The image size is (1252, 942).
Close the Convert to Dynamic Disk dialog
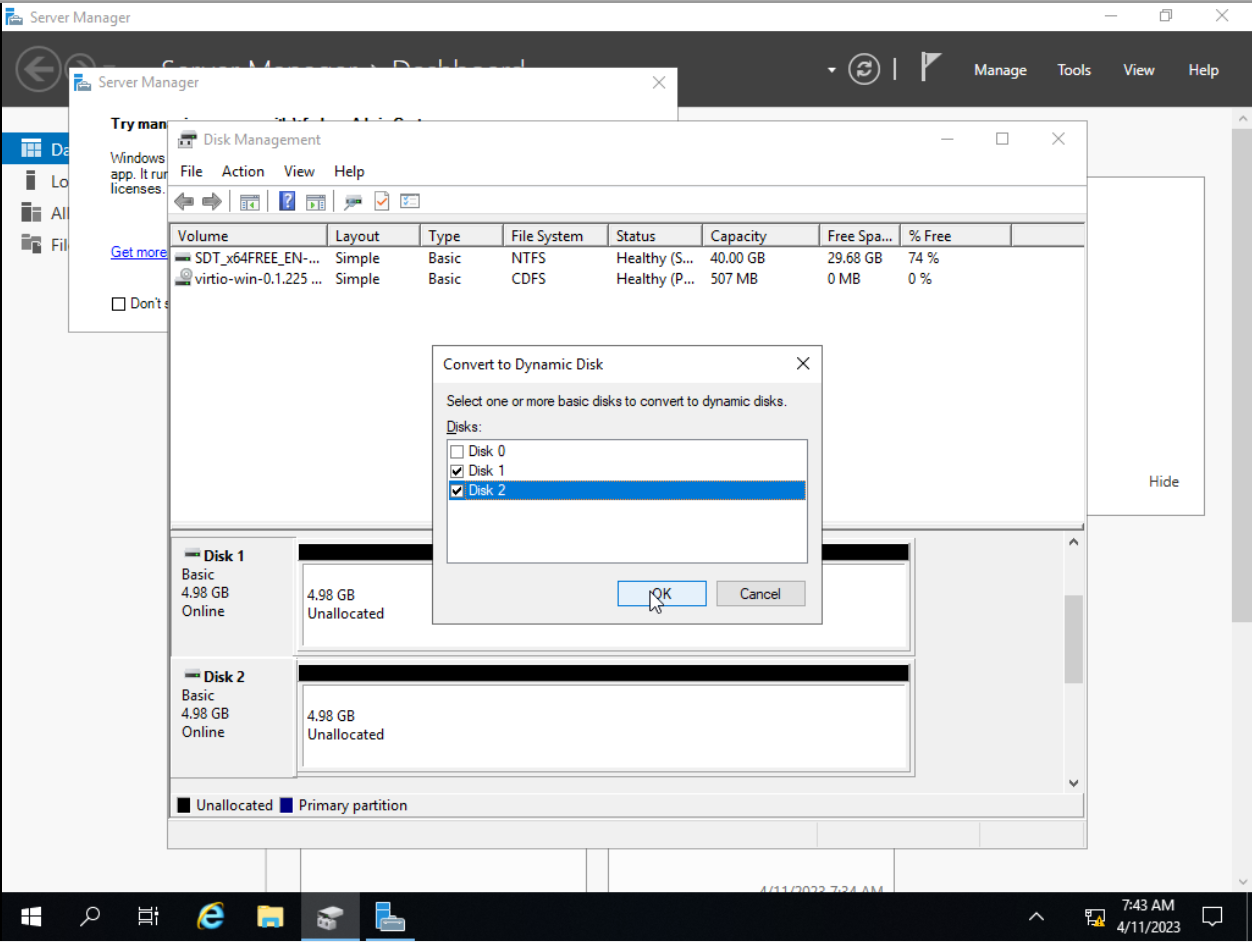[x=802, y=364]
